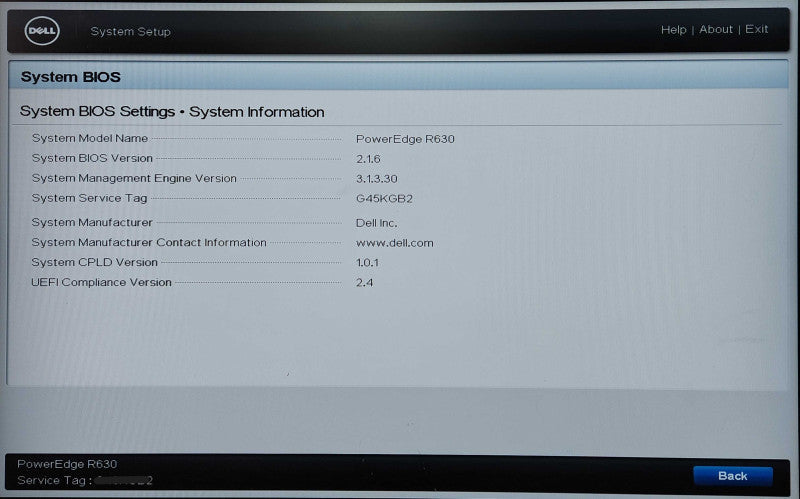Image resolution: width=800 pixels, height=499 pixels.
Task: Select the System Model Name label
Action: 90,138
